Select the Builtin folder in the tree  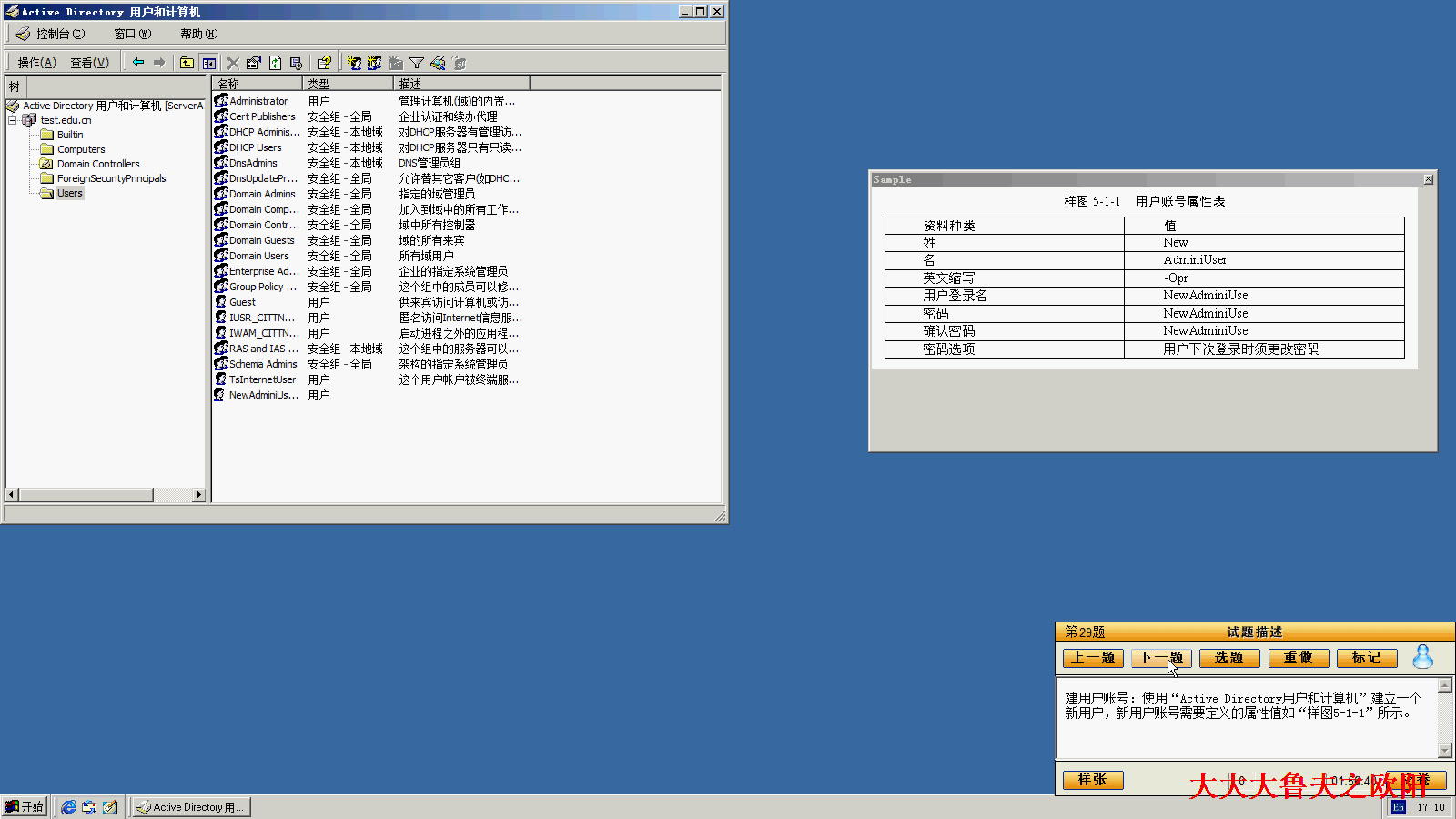pos(70,135)
